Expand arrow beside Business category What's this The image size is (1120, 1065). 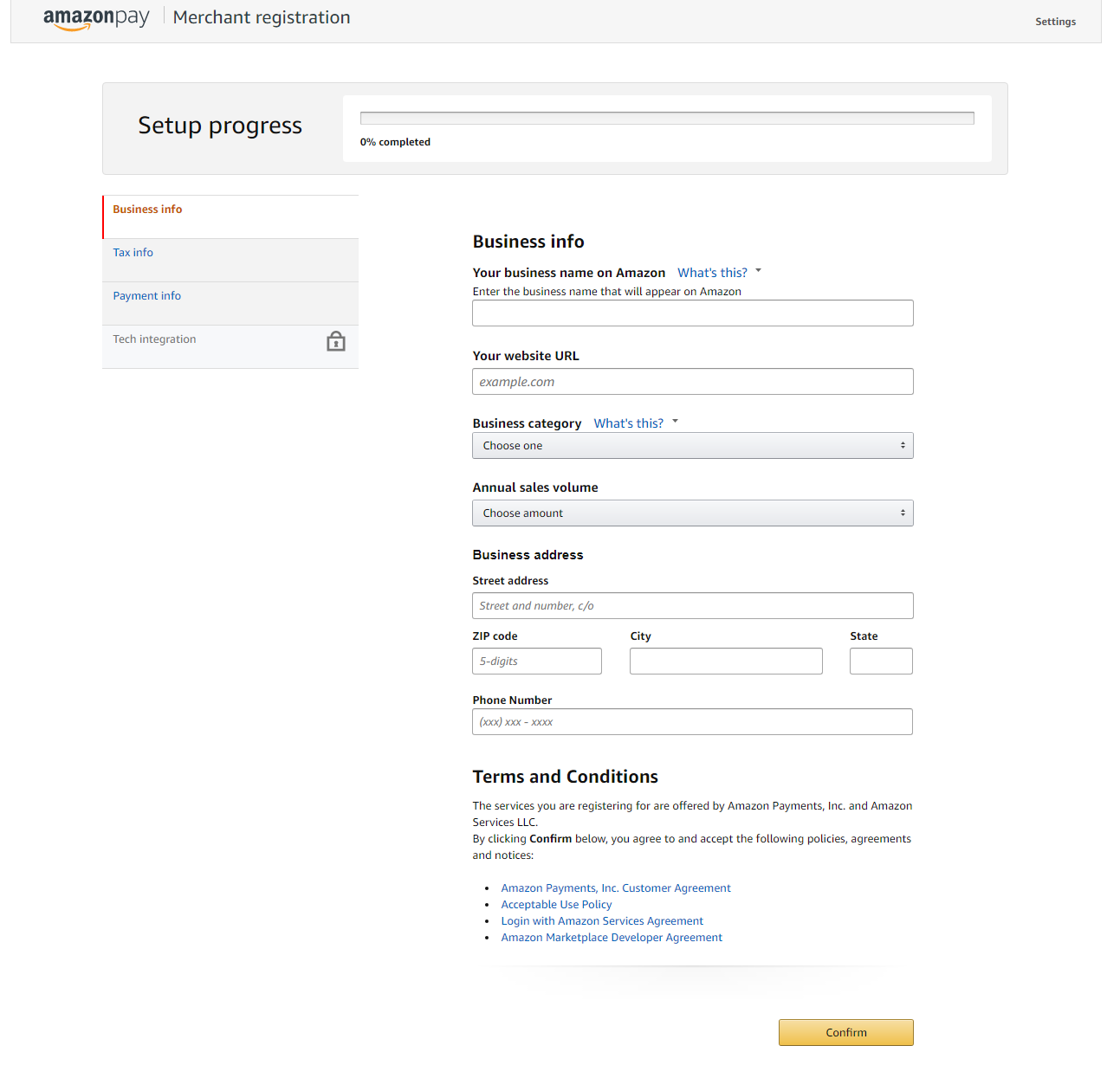pyautogui.click(x=676, y=422)
